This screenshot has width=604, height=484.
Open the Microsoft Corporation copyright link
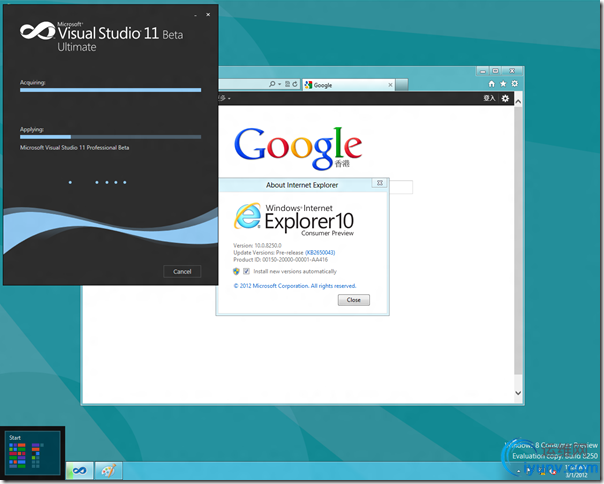tap(295, 286)
